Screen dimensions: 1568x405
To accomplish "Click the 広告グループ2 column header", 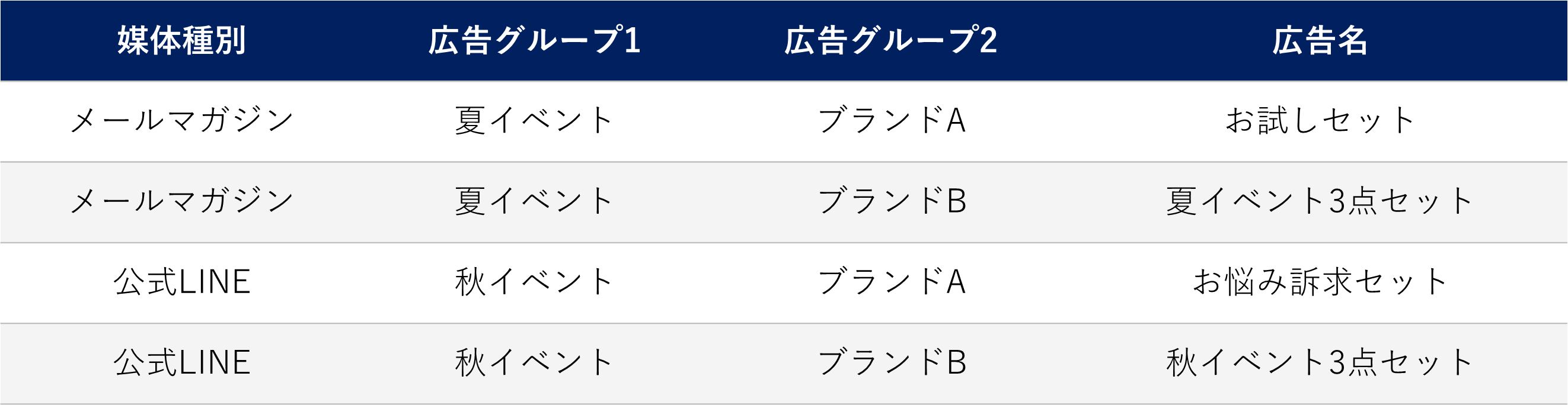I will [890, 41].
